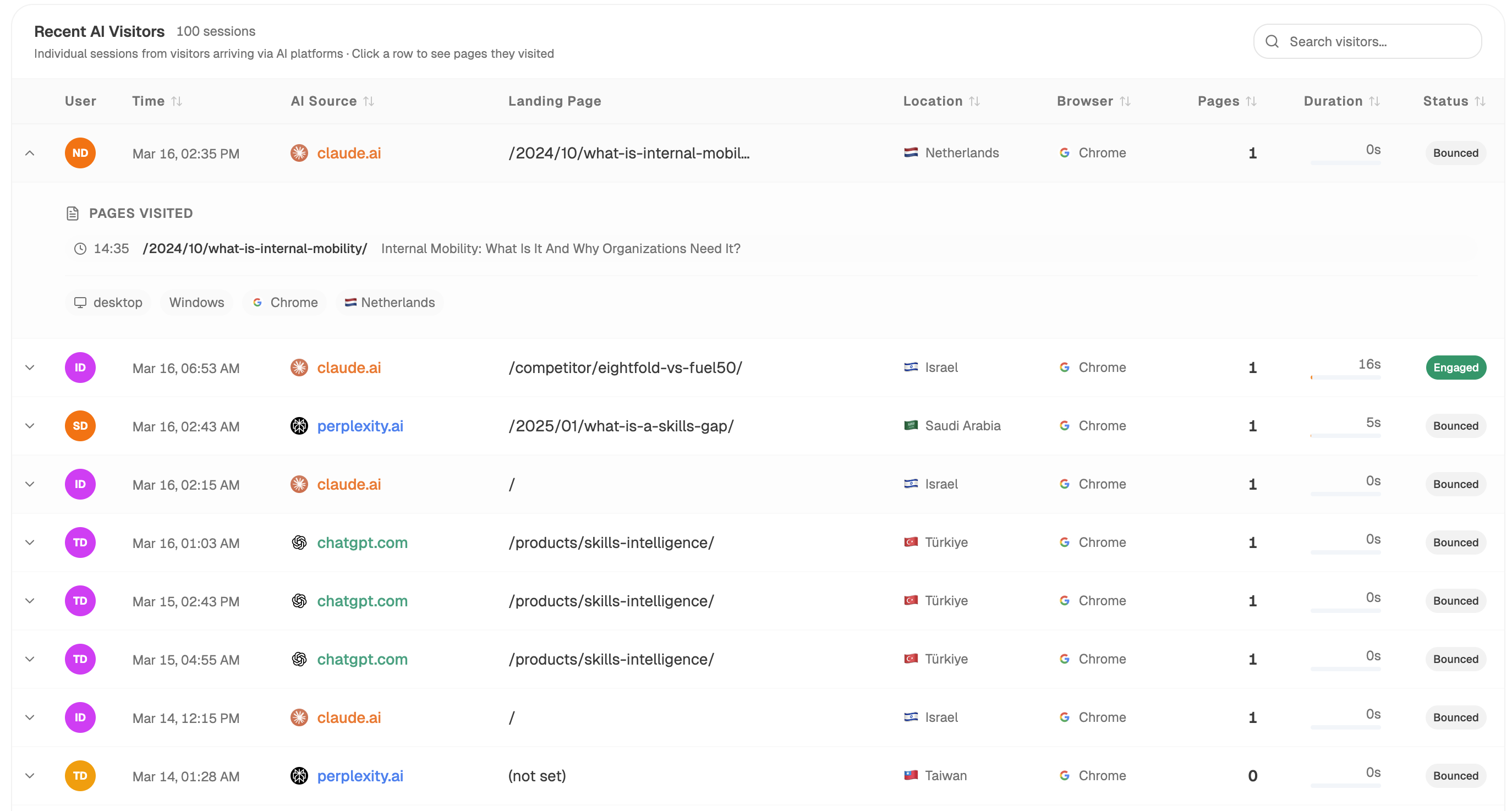1512x811 pixels.
Task: Click Netherlands flag in Location column
Action: point(911,153)
